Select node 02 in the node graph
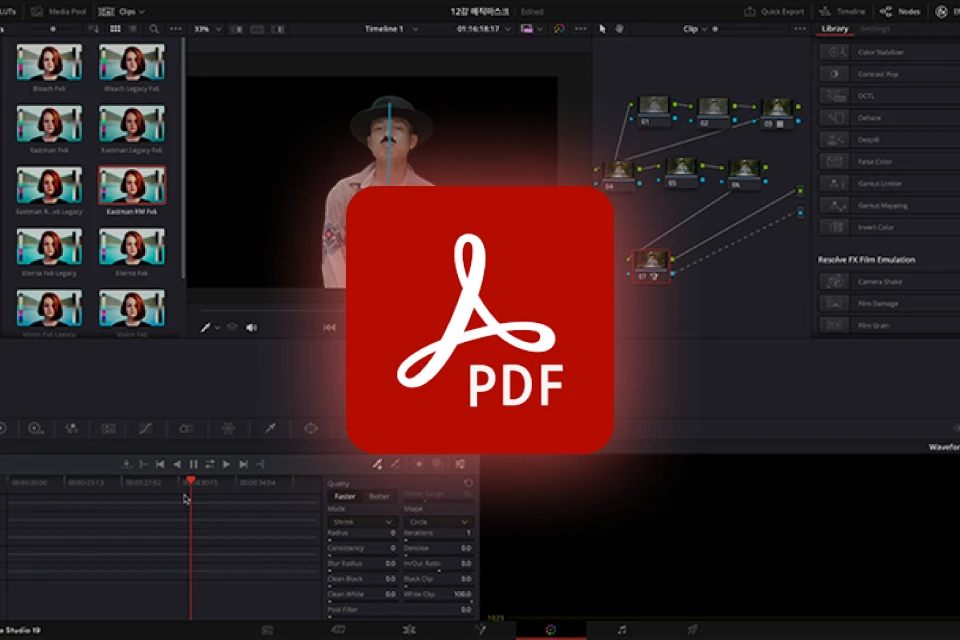 point(713,113)
